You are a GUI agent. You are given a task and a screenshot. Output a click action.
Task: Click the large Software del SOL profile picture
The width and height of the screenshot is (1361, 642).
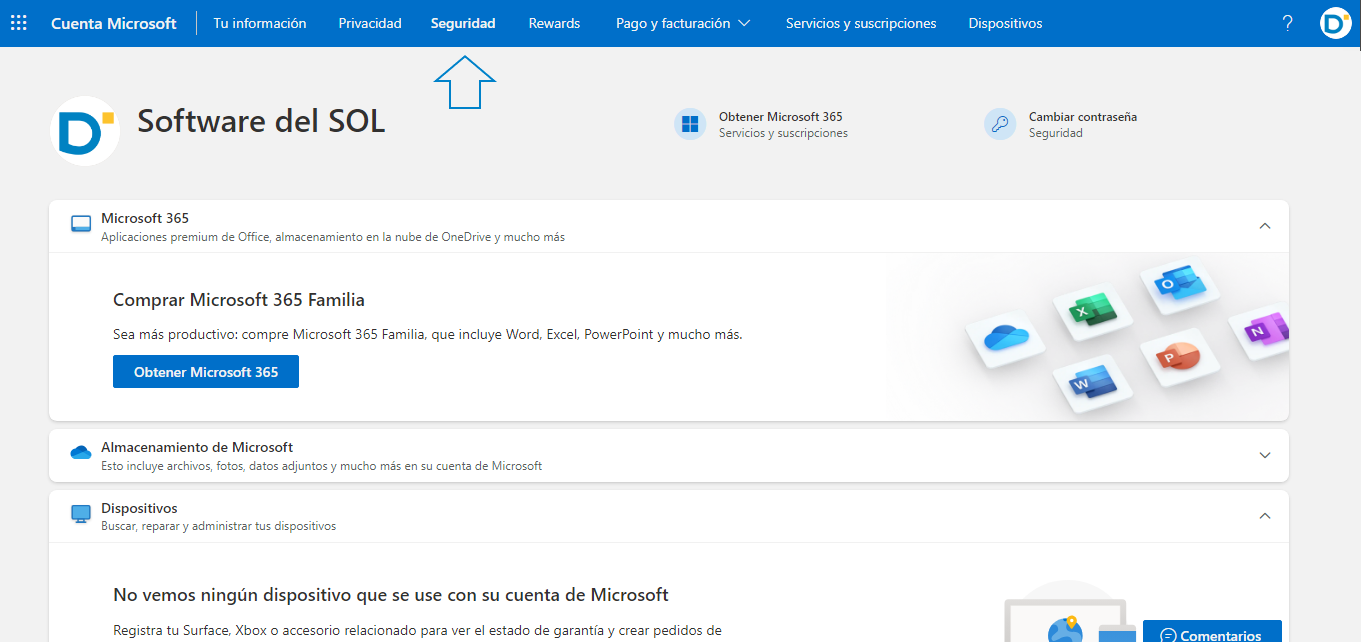pyautogui.click(x=85, y=130)
